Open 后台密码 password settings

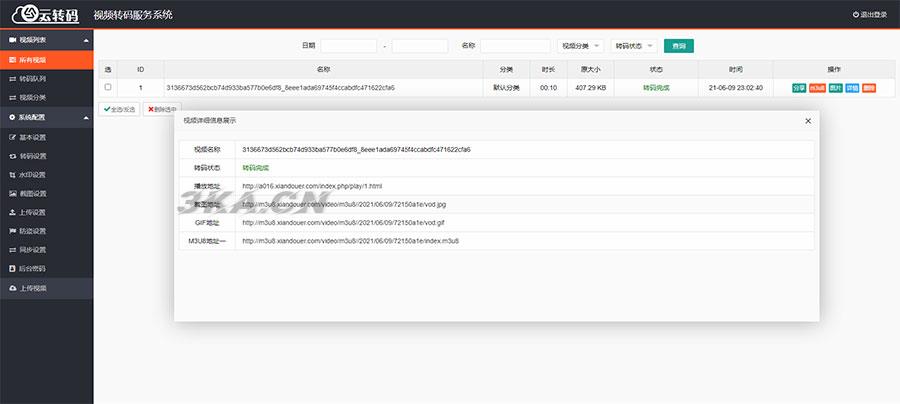click(33, 268)
